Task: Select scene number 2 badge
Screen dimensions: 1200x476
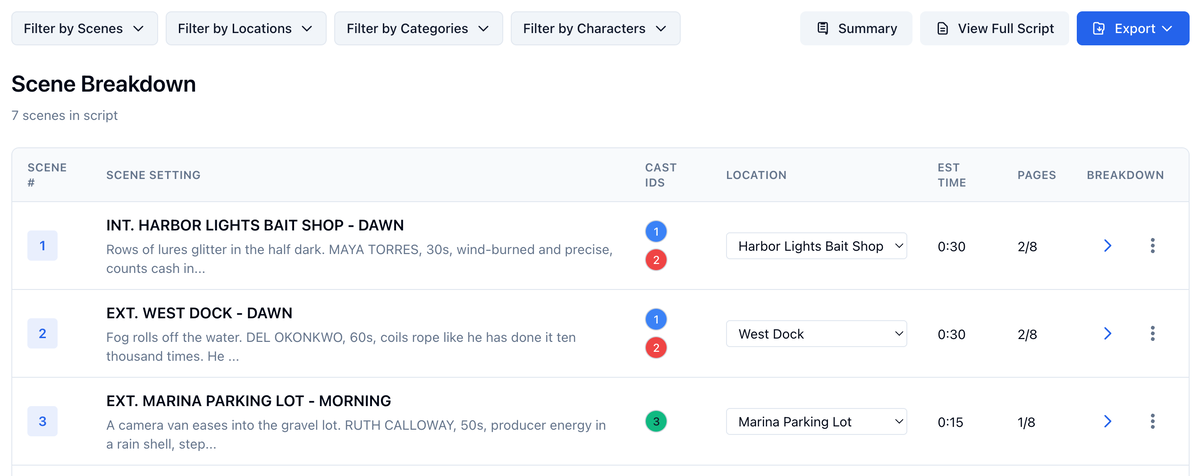Action: [x=42, y=334]
